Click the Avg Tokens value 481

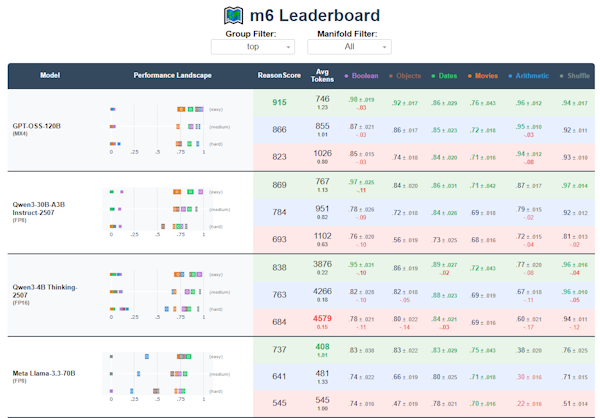click(322, 374)
